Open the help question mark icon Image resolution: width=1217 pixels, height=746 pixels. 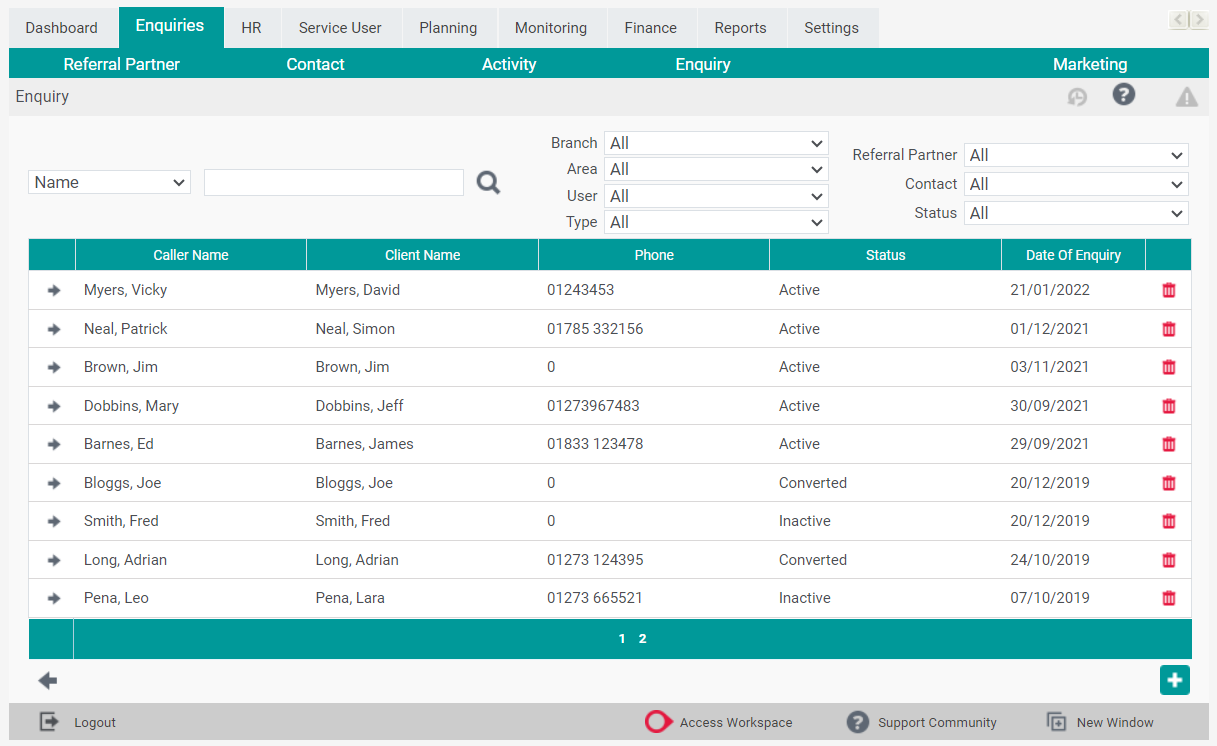click(1124, 95)
